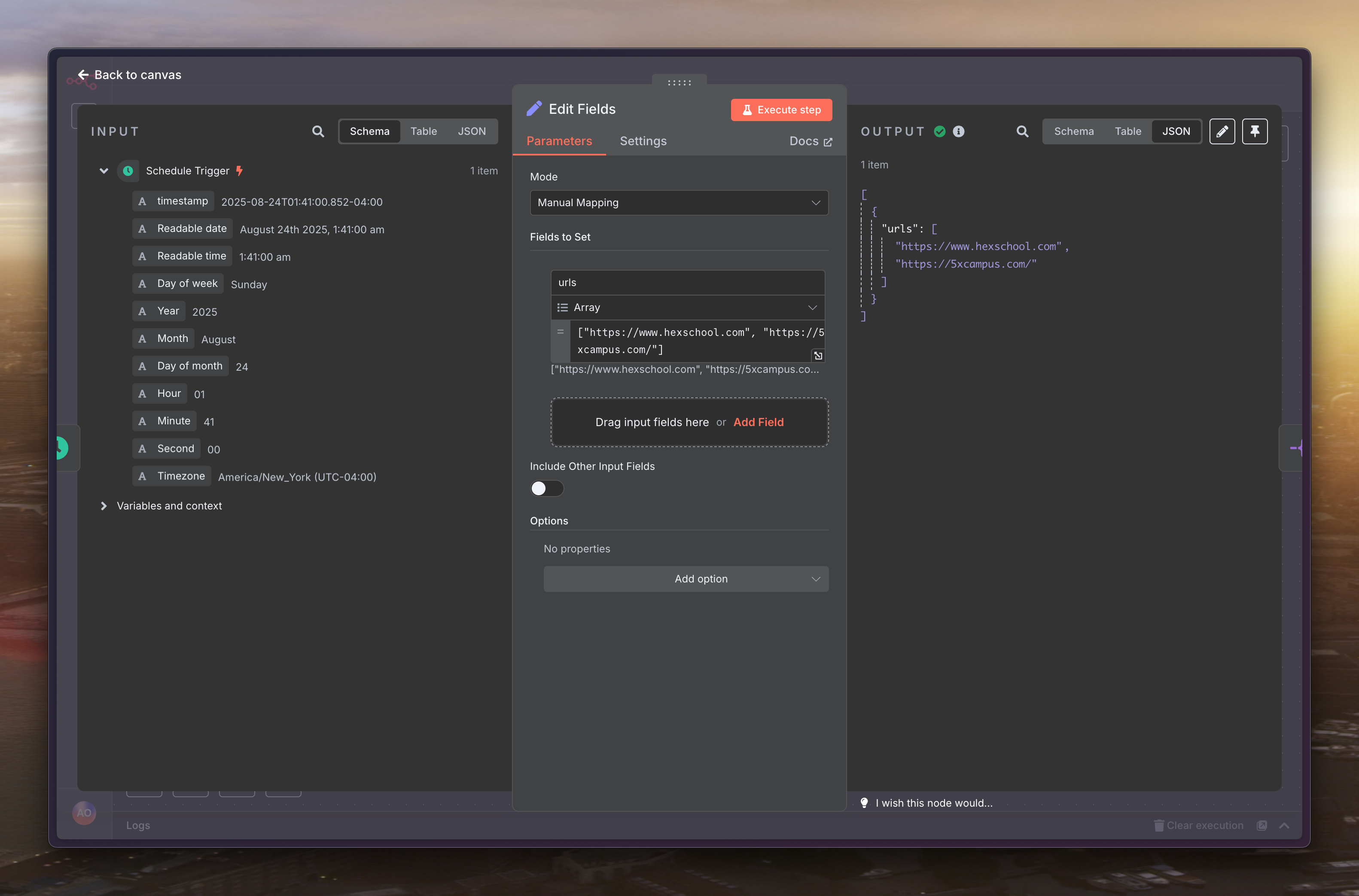Image resolution: width=1359 pixels, height=896 pixels.
Task: Switch INPUT view to Table
Action: click(424, 131)
